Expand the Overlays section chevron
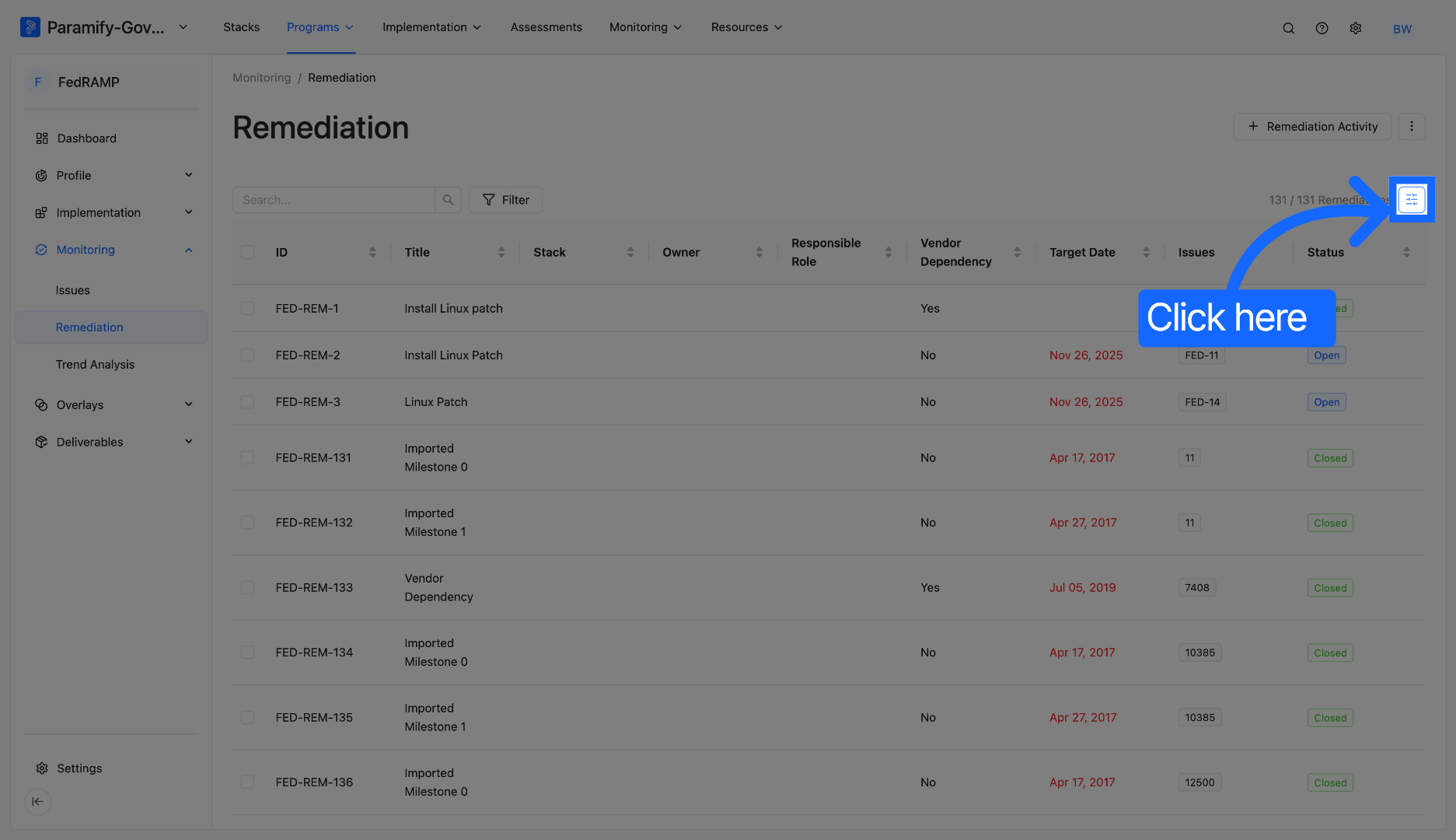Image resolution: width=1456 pixels, height=840 pixels. pyautogui.click(x=189, y=404)
